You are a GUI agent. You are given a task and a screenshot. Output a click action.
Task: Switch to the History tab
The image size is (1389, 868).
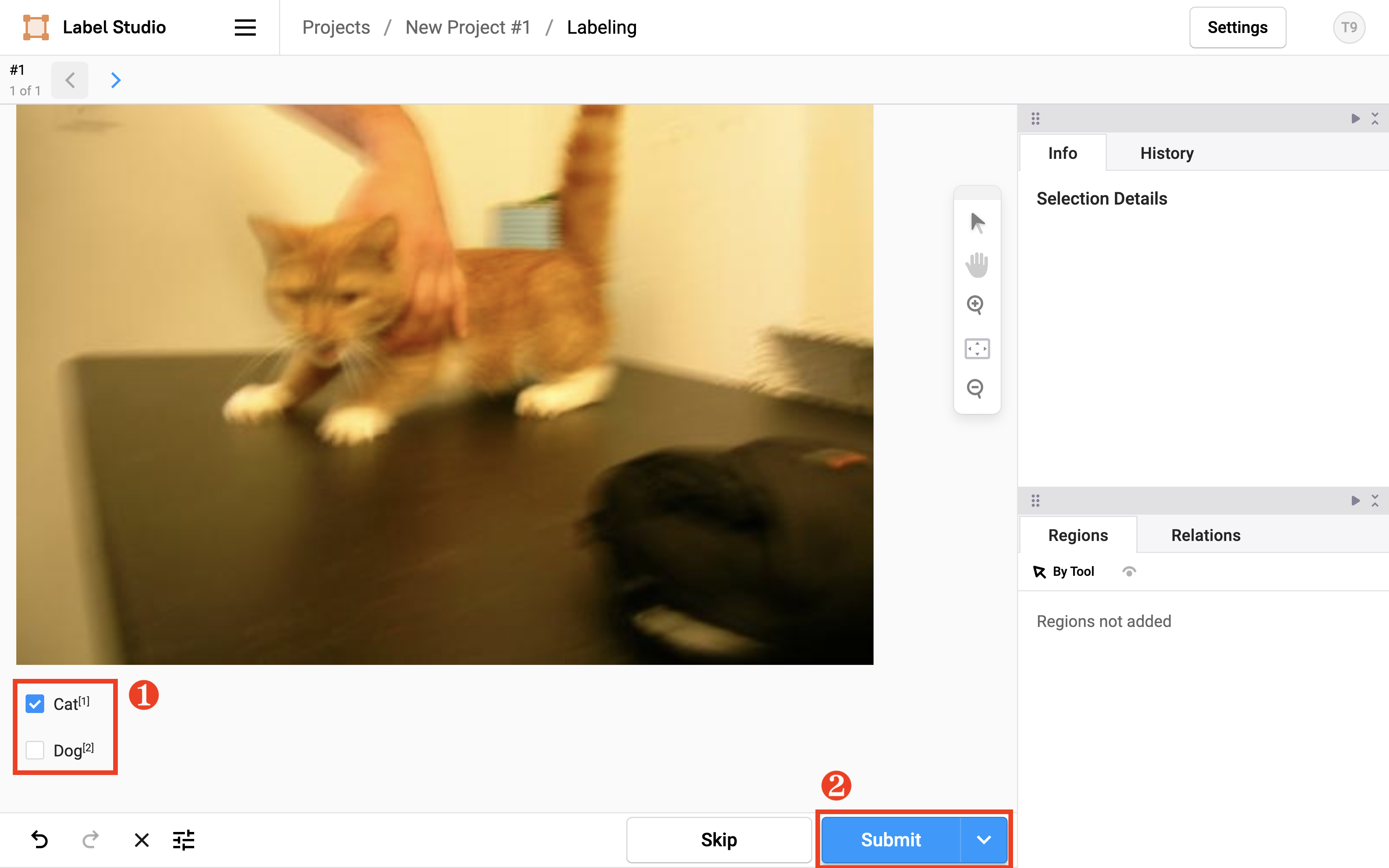1167,153
